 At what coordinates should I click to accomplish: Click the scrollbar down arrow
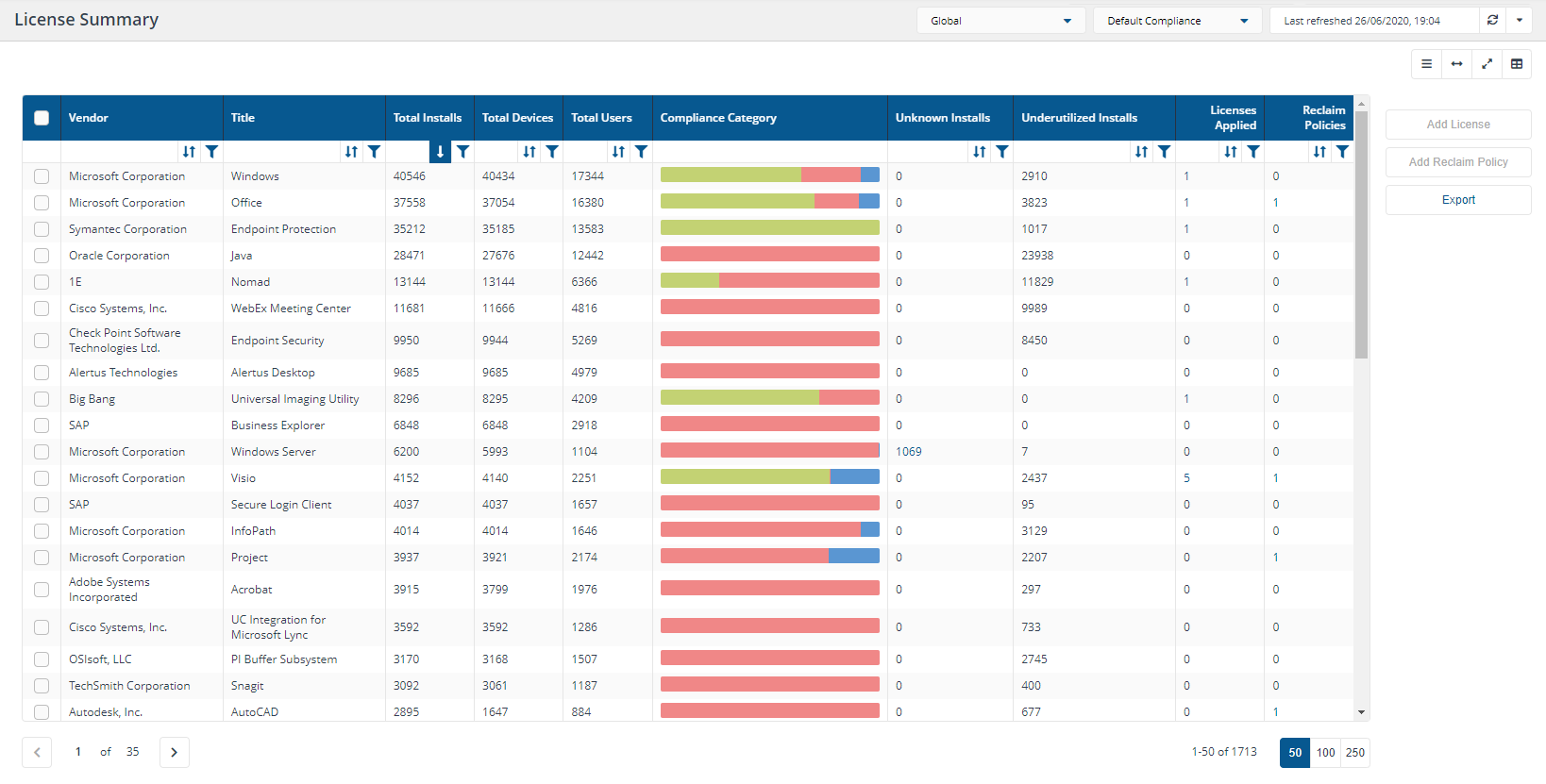1361,712
